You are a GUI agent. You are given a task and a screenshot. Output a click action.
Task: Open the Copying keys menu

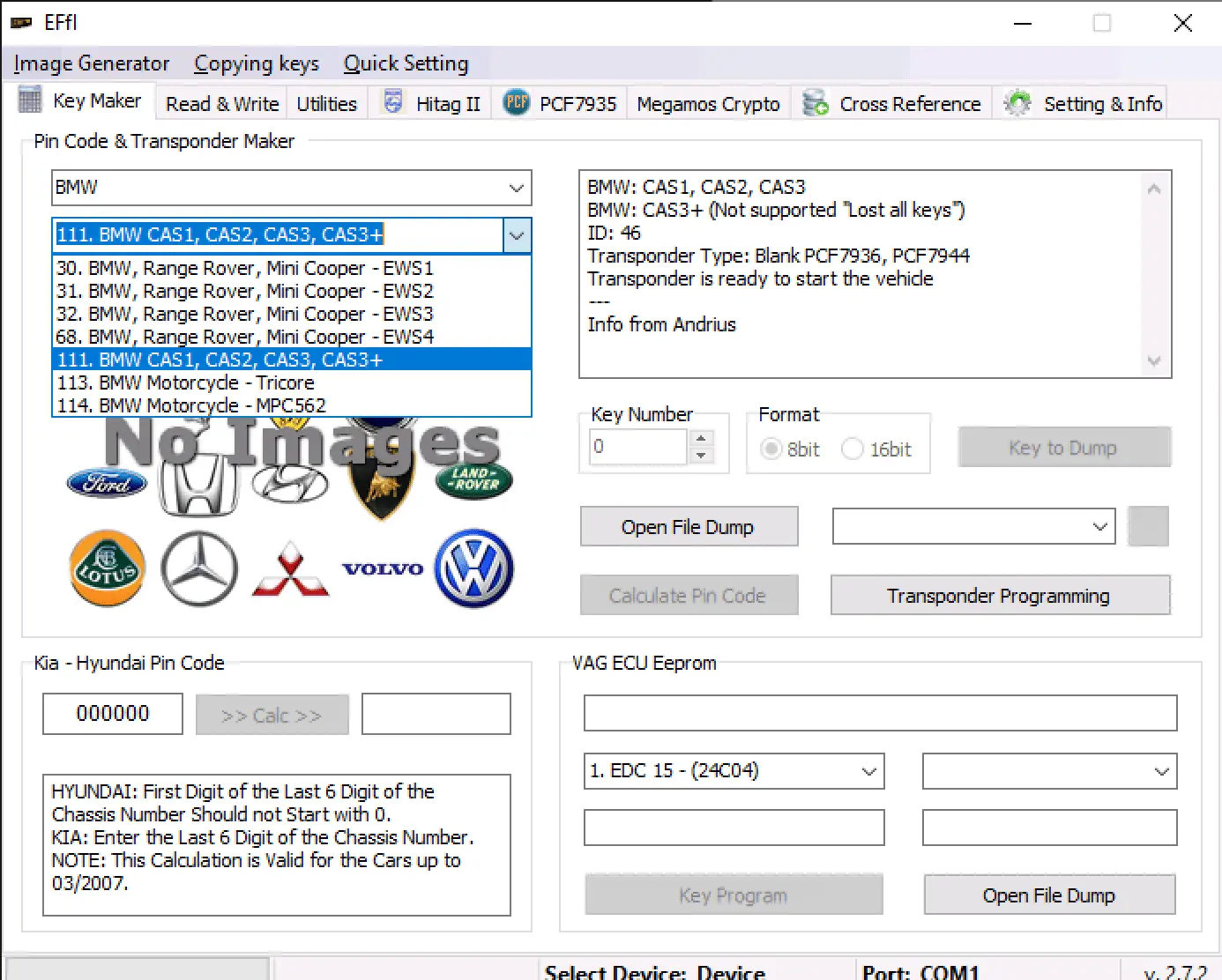point(257,63)
